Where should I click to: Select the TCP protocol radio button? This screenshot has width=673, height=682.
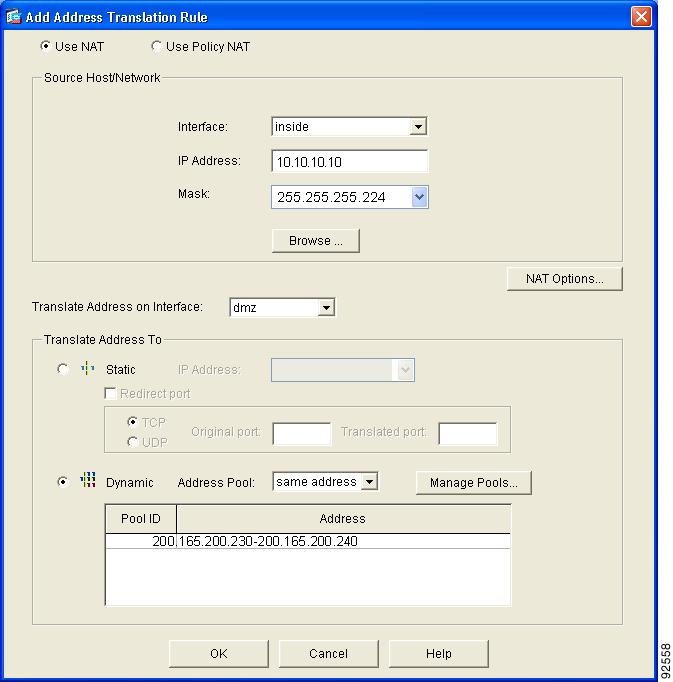pos(132,422)
